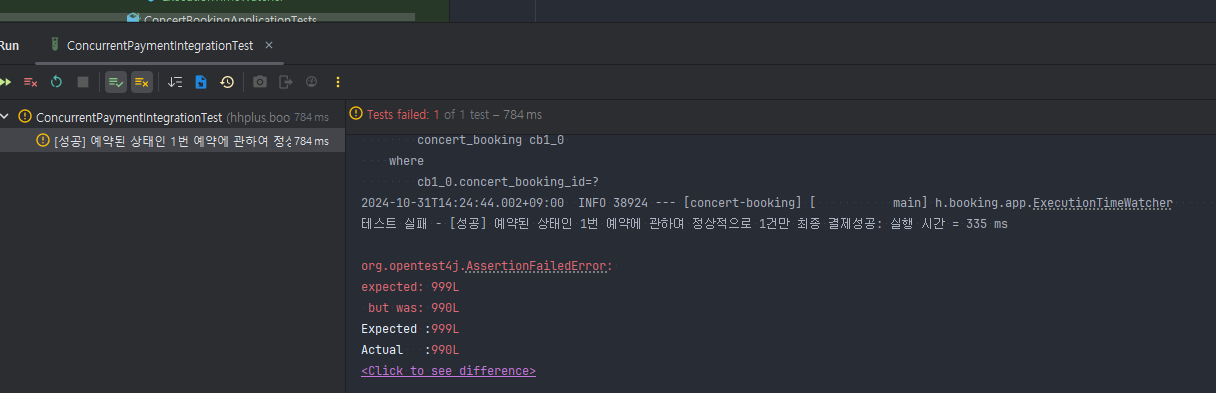Stop the running test process

tap(83, 82)
